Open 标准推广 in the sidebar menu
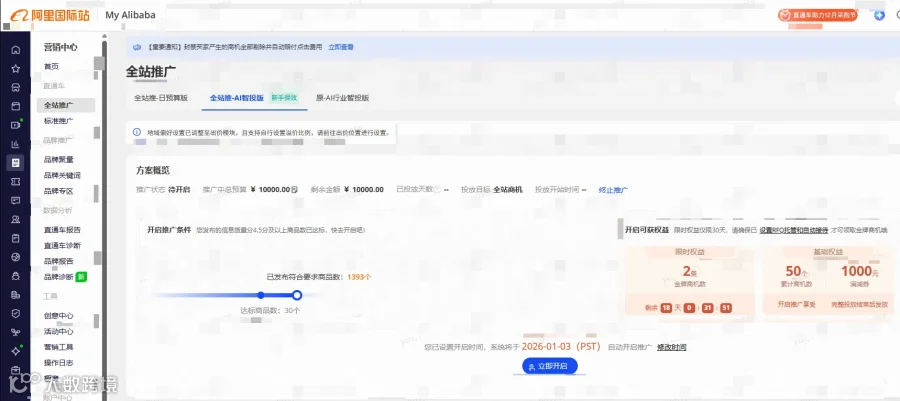The height and width of the screenshot is (401, 900). 59,121
